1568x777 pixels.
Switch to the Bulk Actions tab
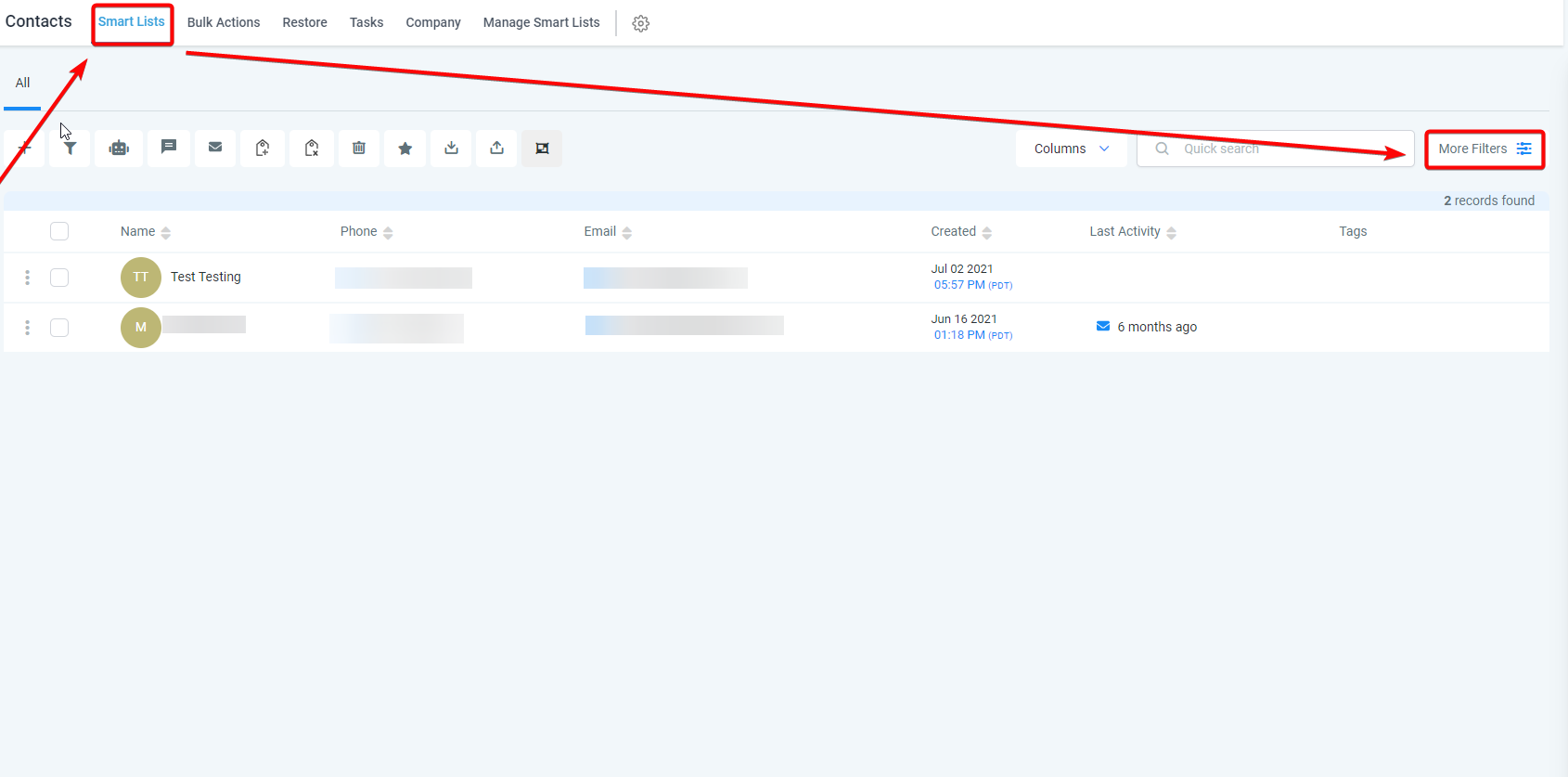pos(224,22)
